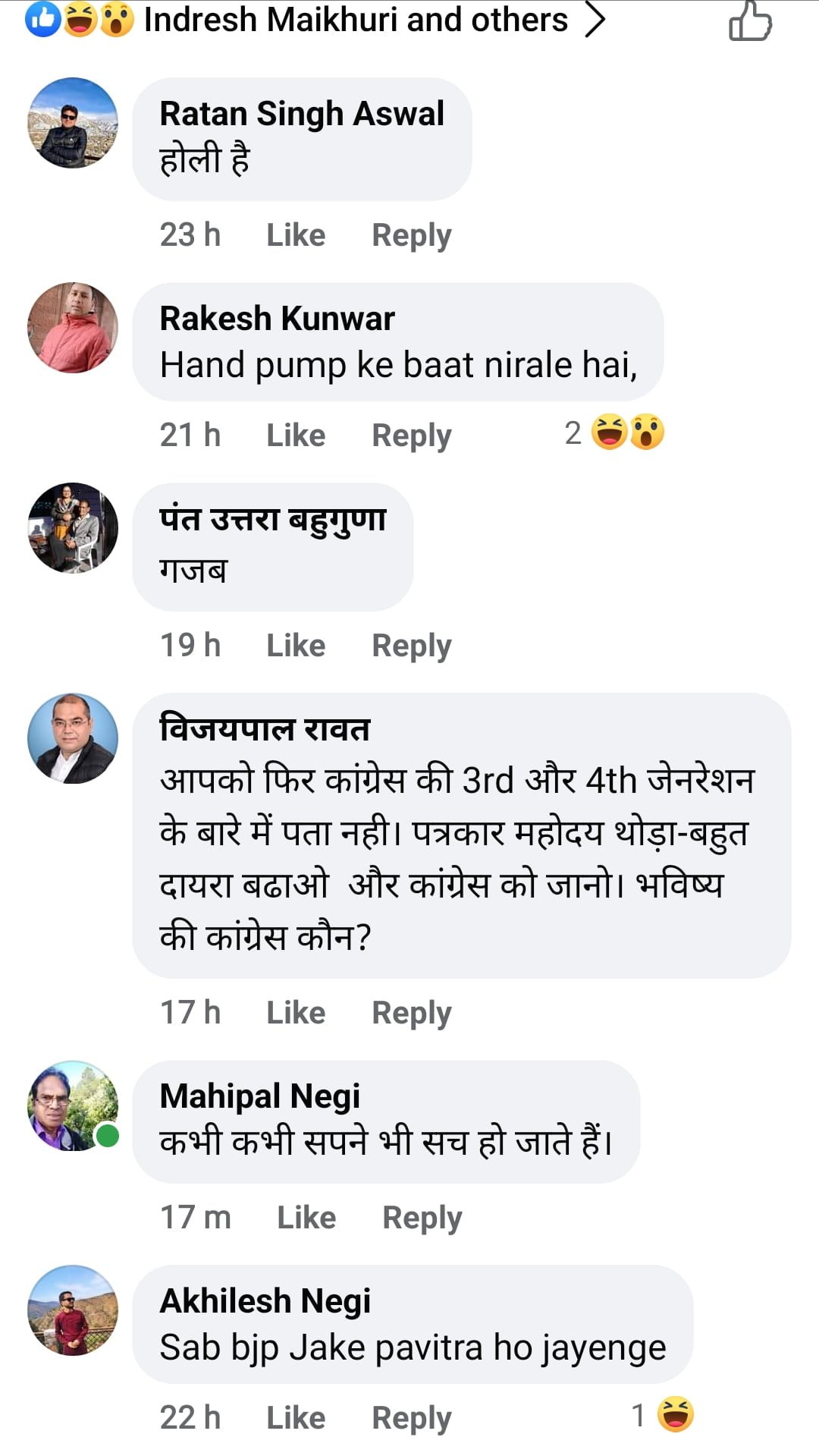Reply to Rakesh Kunwar's comment
Screen dimensions: 819x1456
[411, 436]
